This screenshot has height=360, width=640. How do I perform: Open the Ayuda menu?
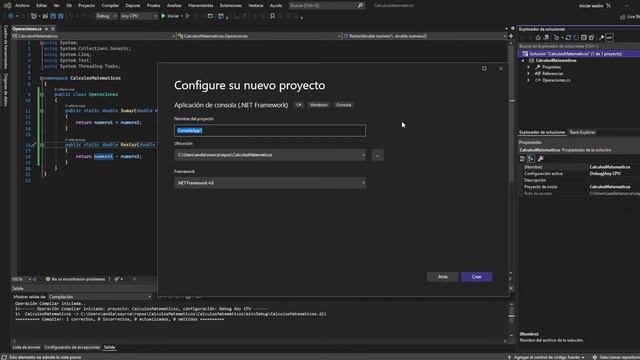[276, 6]
